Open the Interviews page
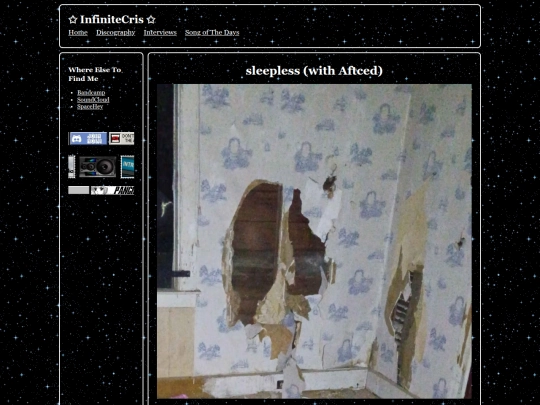Viewport: 540px width, 405px height. pos(160,32)
